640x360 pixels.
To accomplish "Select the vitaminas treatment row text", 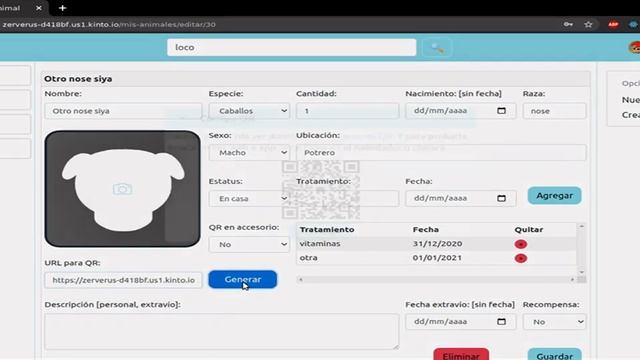I will pos(320,244).
